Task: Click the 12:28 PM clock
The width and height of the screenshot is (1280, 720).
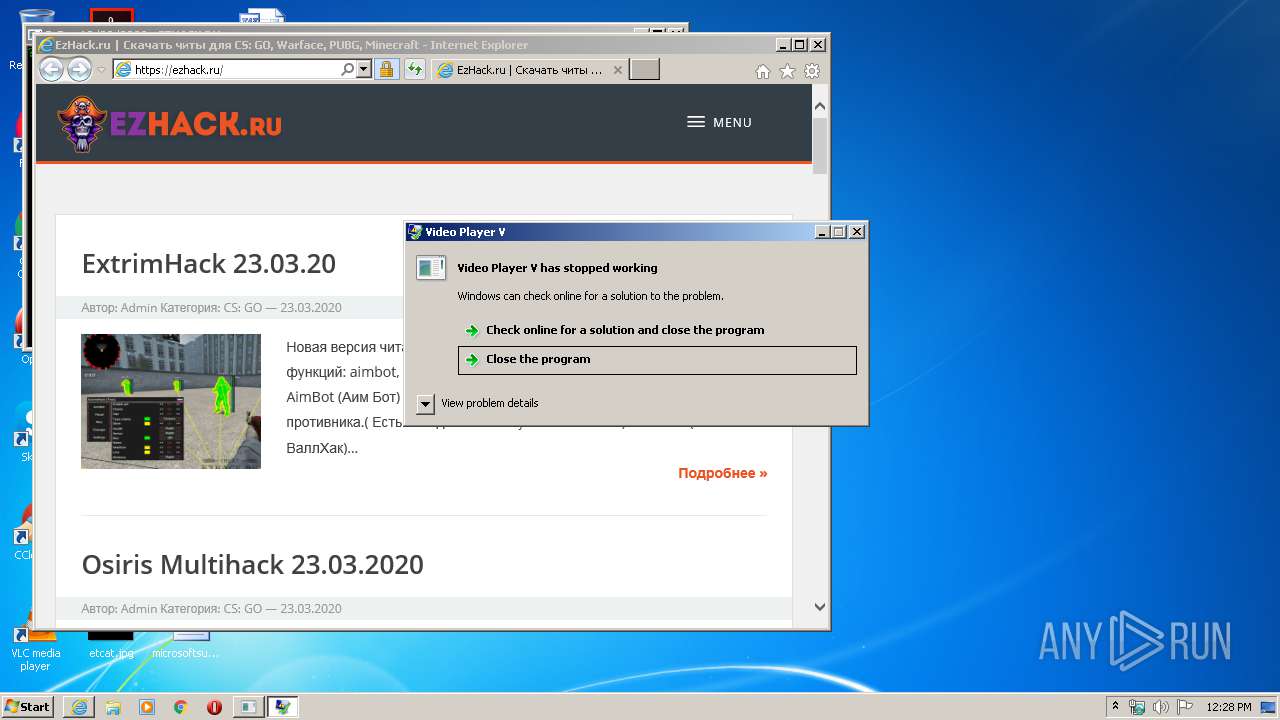Action: point(1229,707)
